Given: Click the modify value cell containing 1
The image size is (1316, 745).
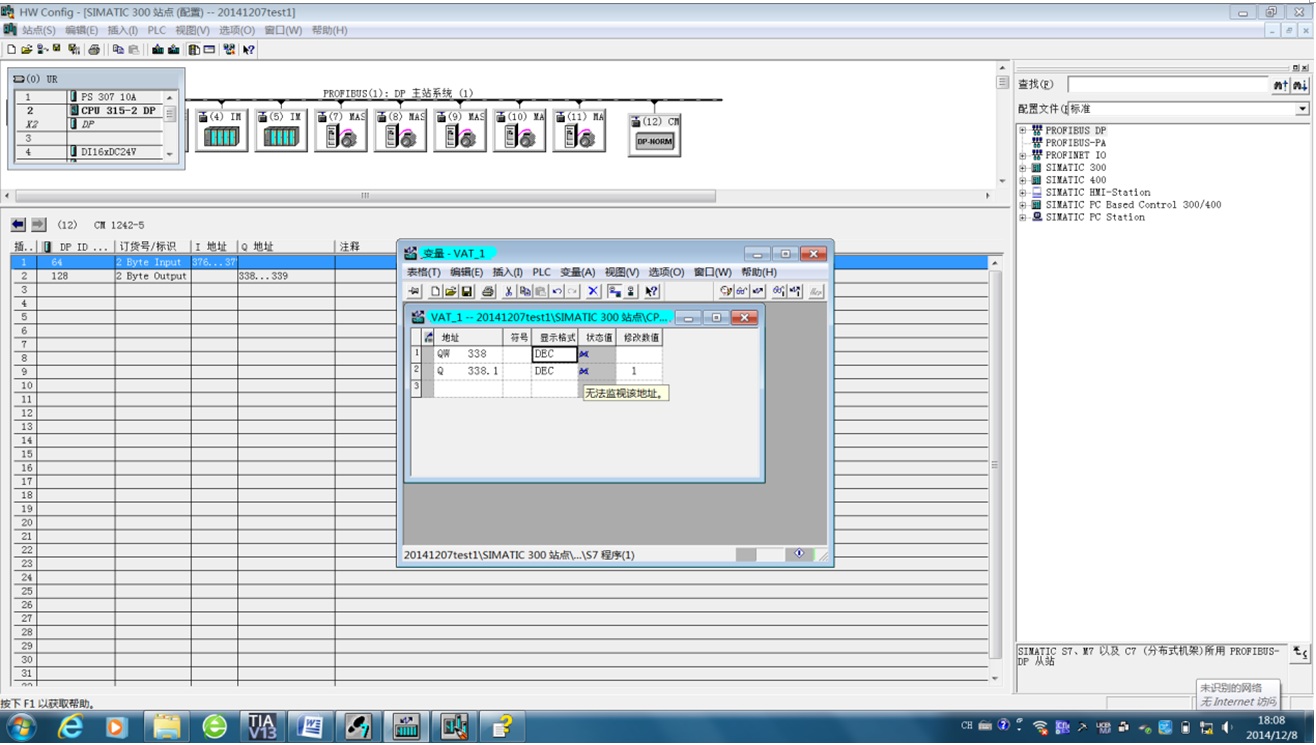Looking at the screenshot, I should [x=639, y=371].
